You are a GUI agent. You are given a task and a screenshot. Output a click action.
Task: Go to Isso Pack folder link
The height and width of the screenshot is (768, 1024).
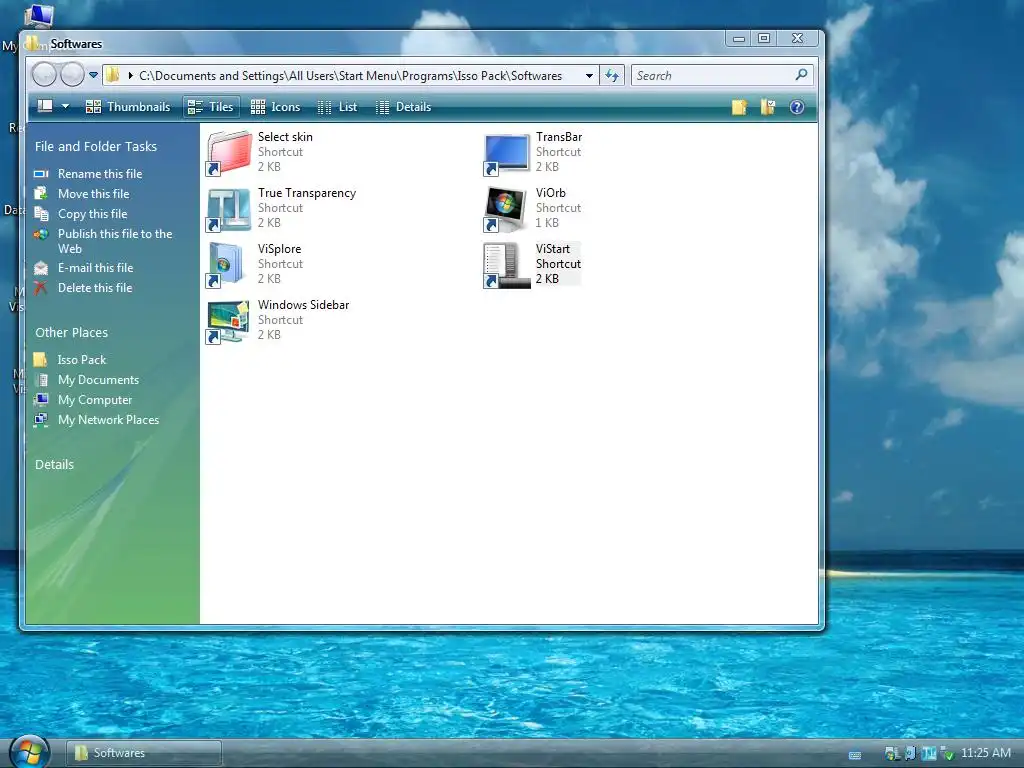pos(82,360)
